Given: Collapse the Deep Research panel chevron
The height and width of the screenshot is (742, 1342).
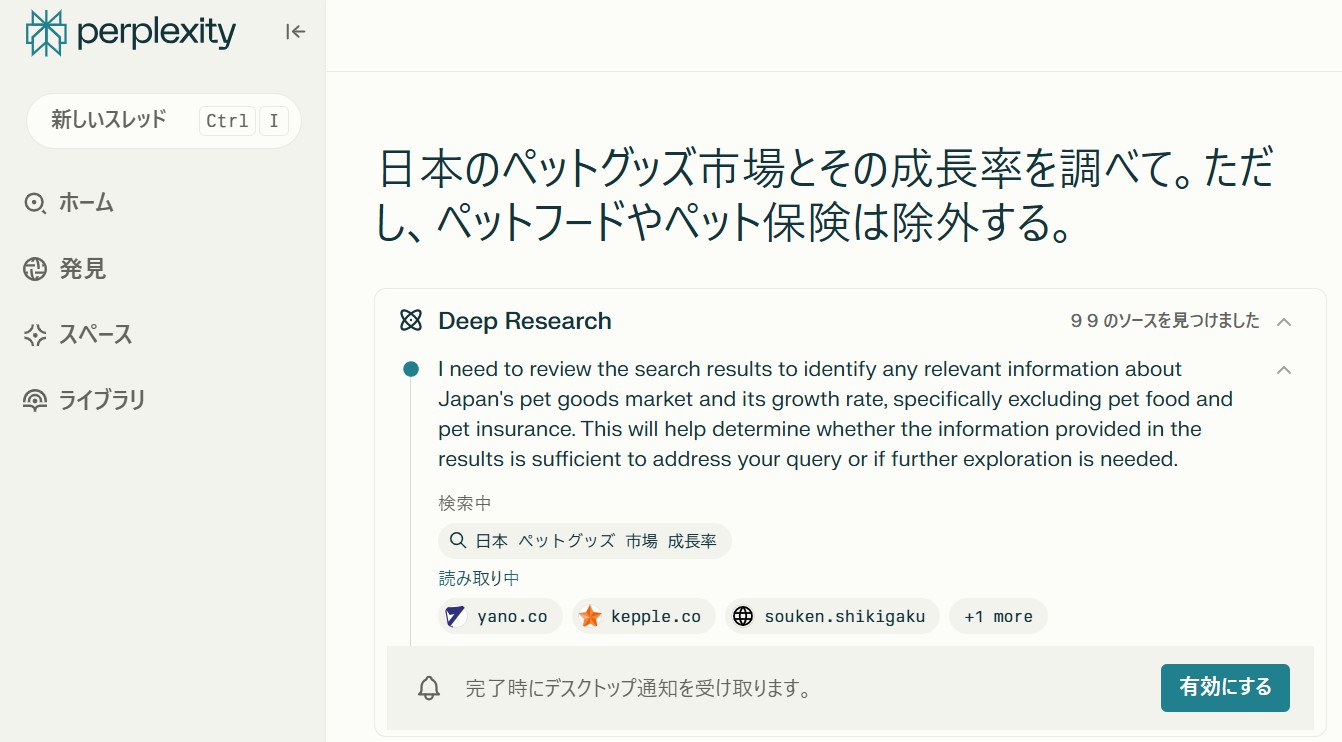Looking at the screenshot, I should pyautogui.click(x=1284, y=321).
